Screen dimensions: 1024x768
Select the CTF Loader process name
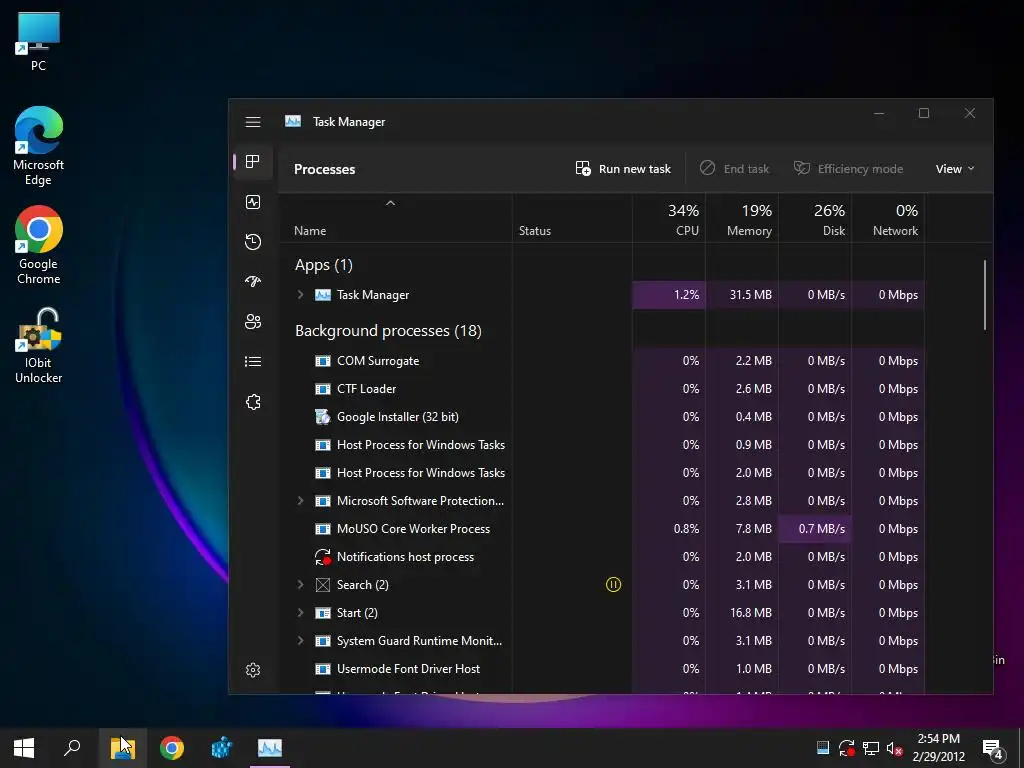(366, 389)
